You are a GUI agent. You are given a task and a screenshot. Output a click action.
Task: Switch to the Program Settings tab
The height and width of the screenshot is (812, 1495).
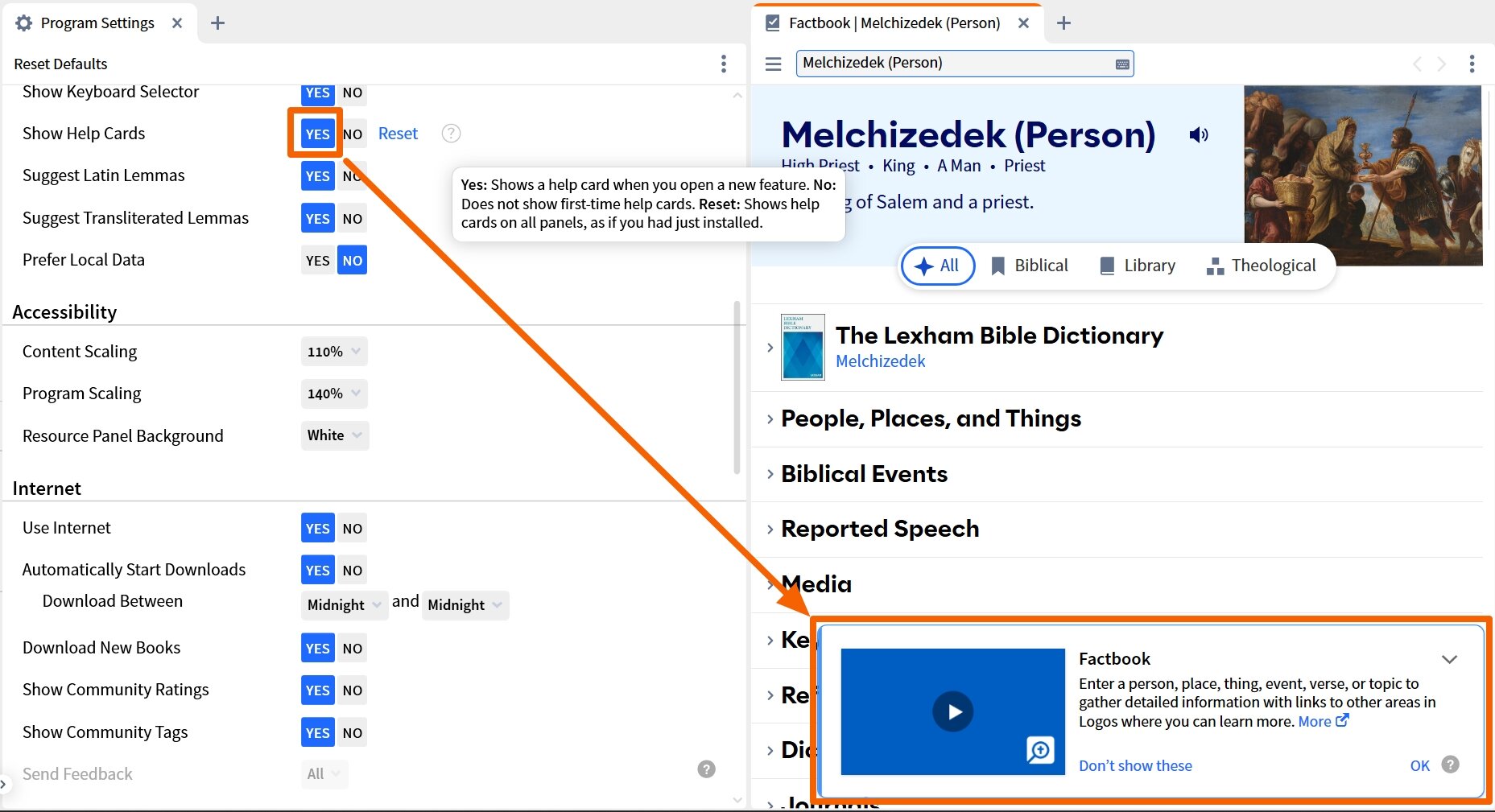tap(97, 23)
